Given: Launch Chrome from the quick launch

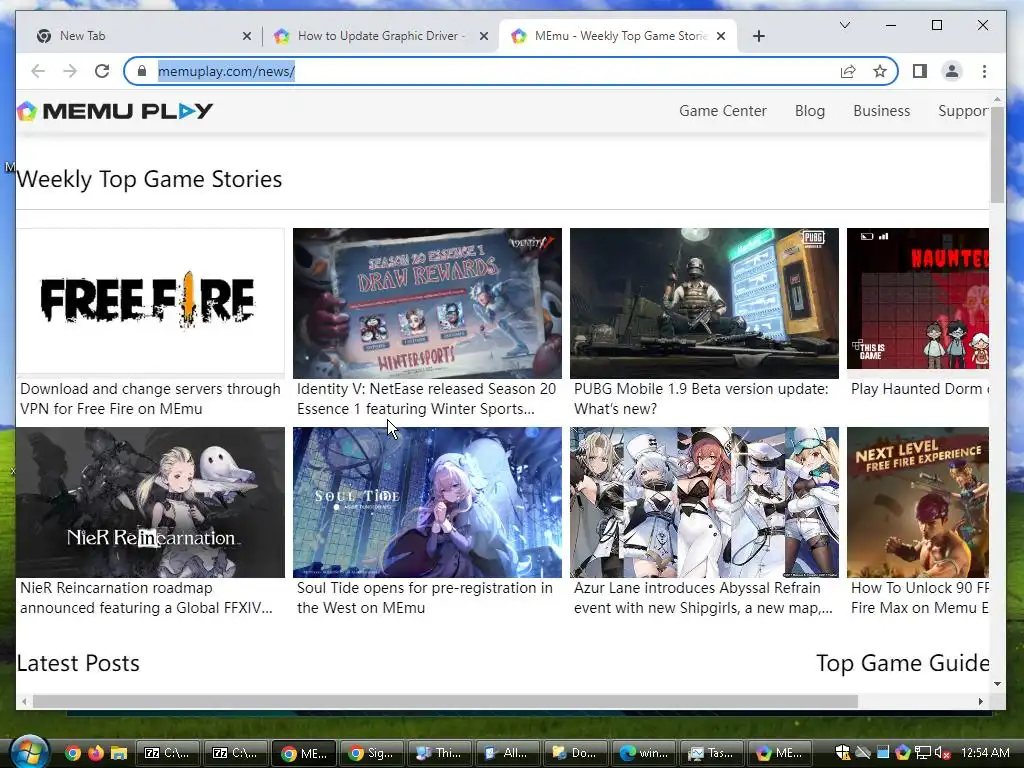Looking at the screenshot, I should click(72, 753).
